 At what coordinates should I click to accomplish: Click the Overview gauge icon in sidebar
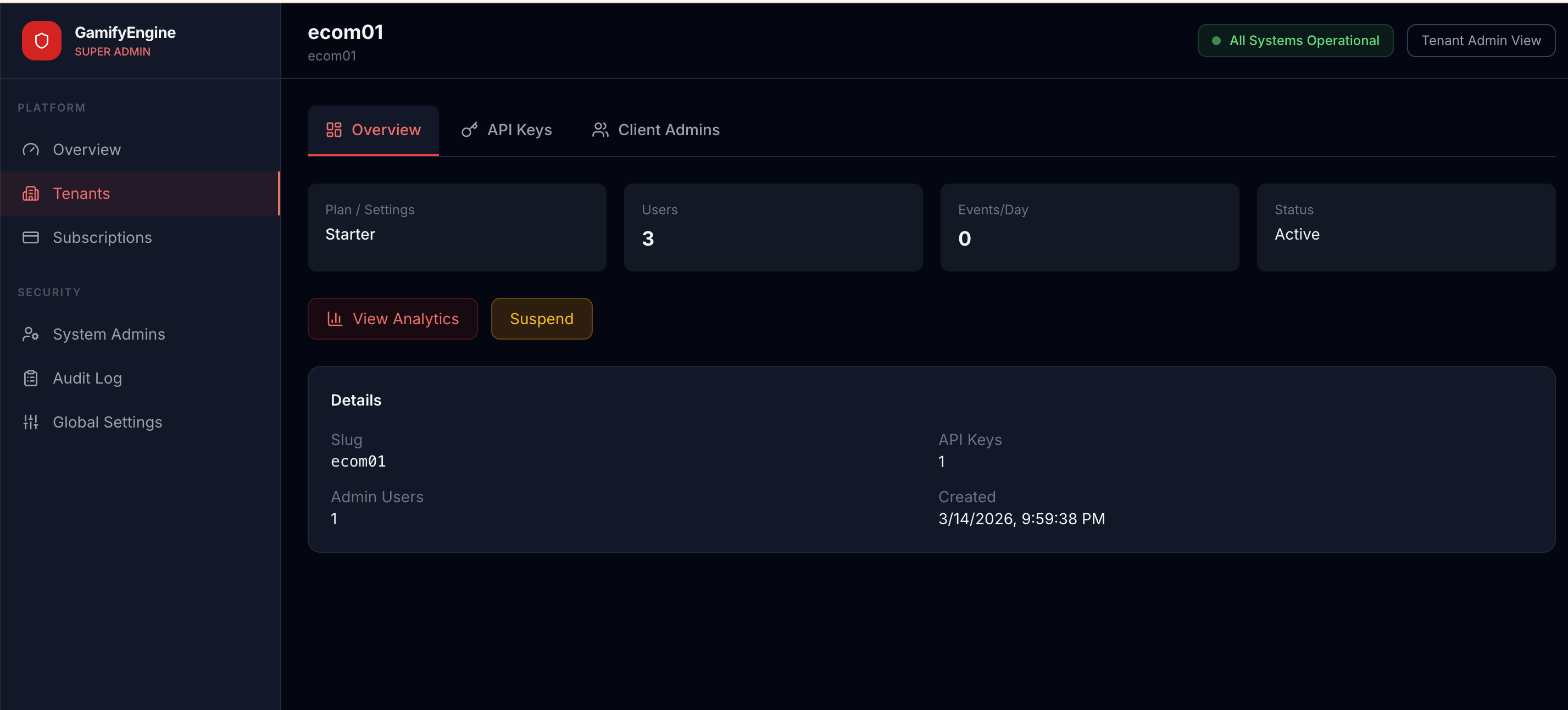30,149
